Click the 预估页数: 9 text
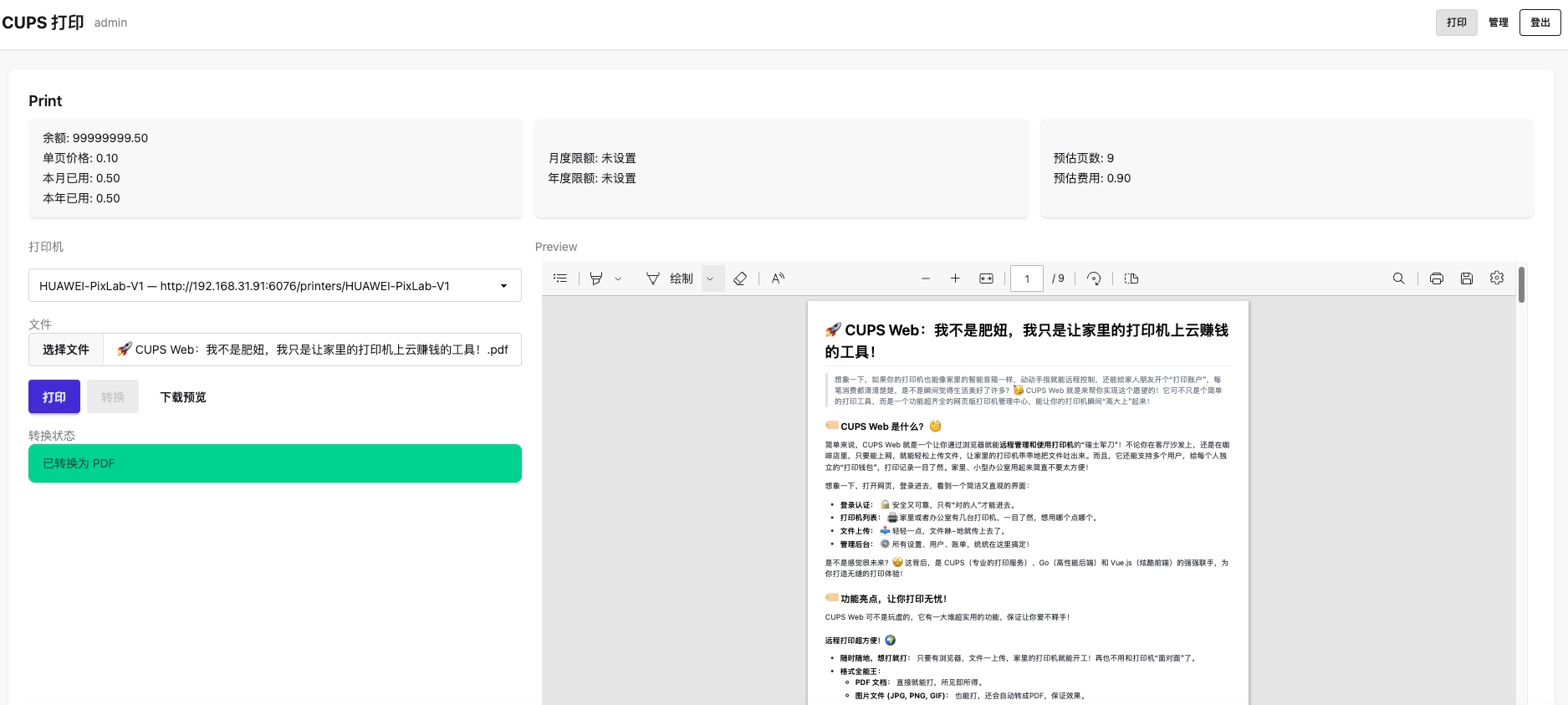 1084,158
